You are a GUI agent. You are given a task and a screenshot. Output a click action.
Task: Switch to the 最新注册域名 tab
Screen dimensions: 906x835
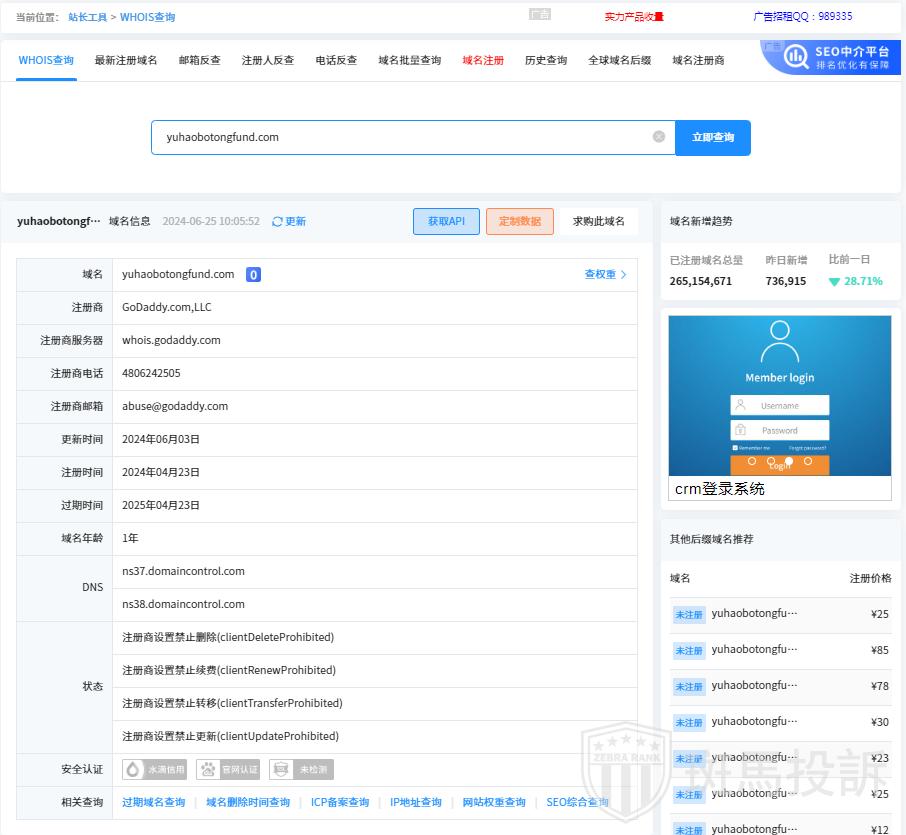tap(126, 60)
